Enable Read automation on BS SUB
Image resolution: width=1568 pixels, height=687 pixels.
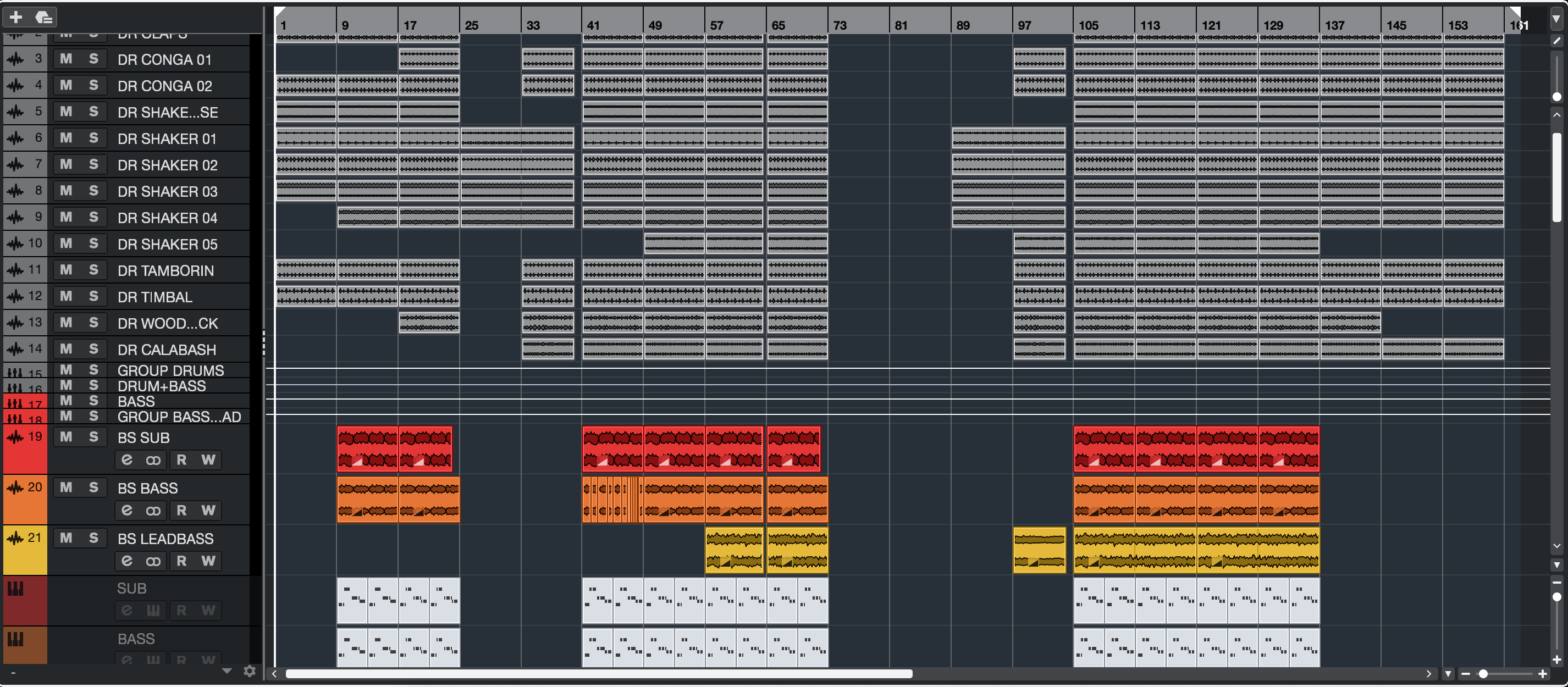pyautogui.click(x=181, y=460)
